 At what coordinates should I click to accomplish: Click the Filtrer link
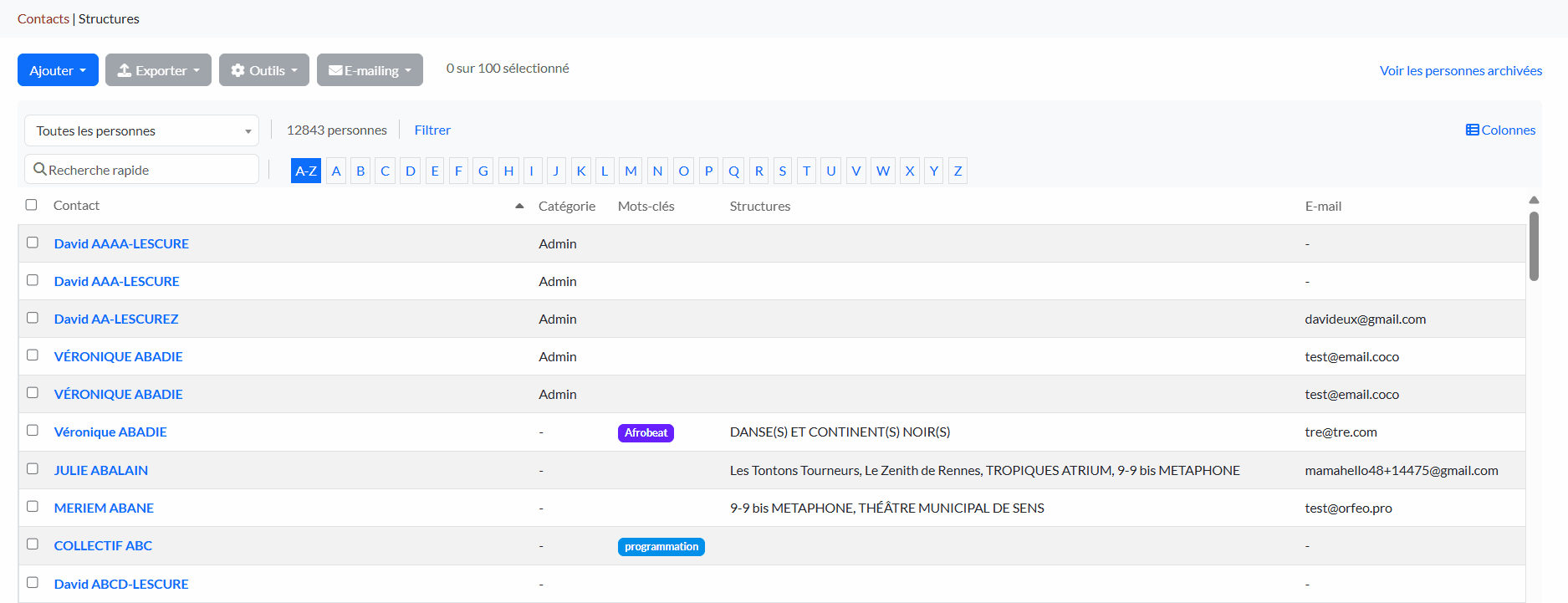tap(432, 130)
